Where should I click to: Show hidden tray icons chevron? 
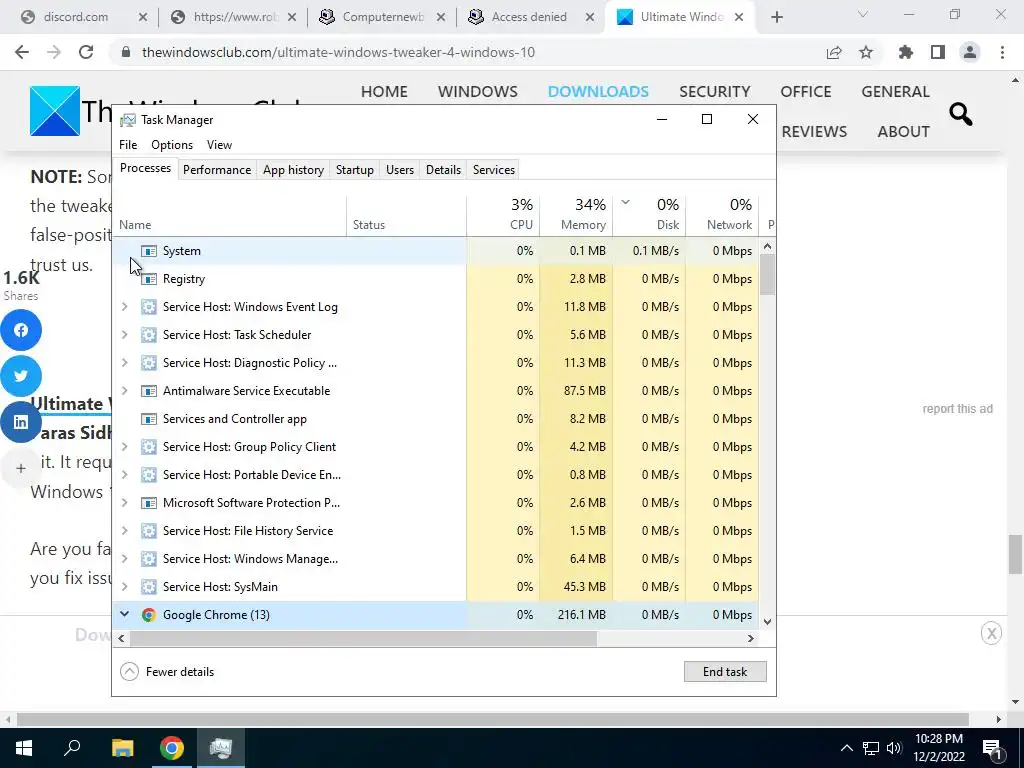(x=846, y=748)
